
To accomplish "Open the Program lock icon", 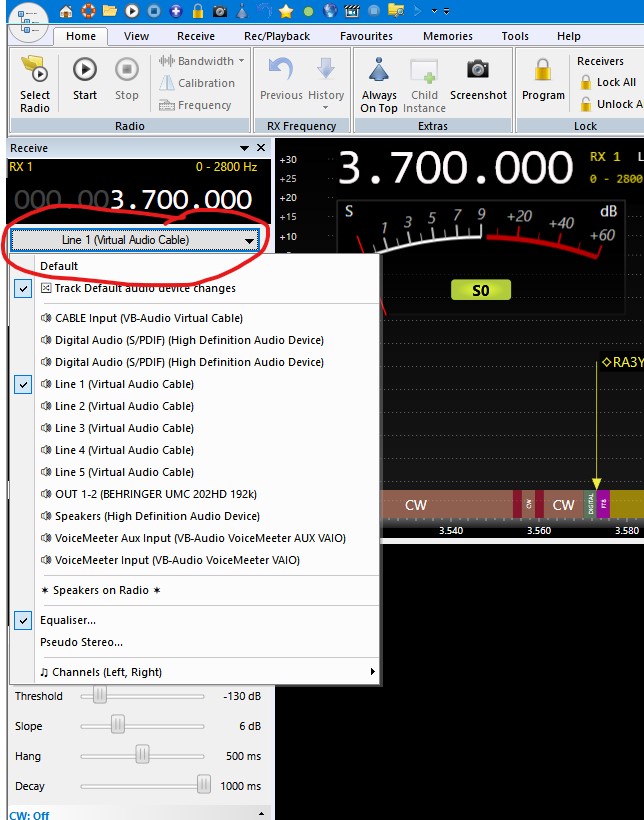I will (543, 79).
